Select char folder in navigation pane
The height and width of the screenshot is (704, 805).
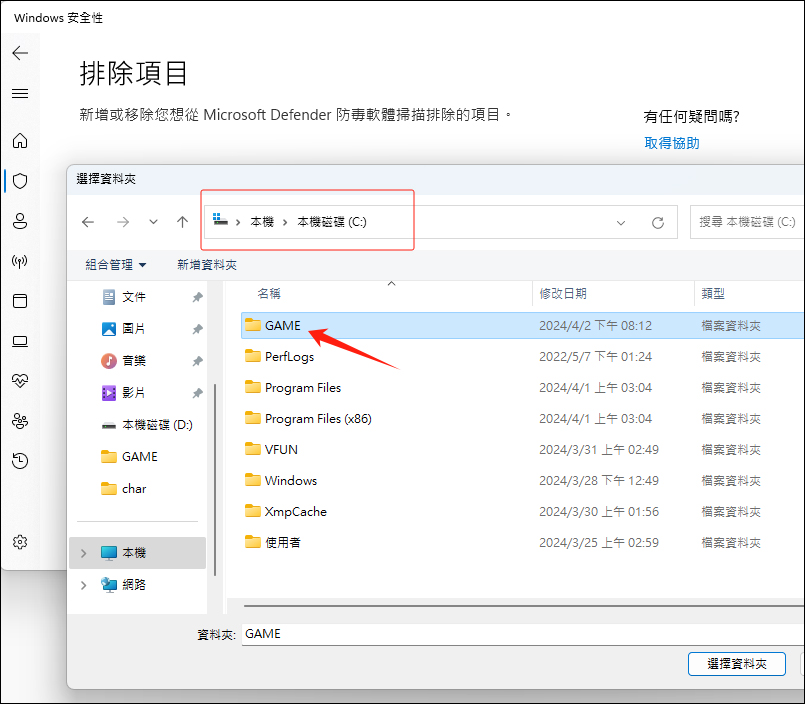124,488
